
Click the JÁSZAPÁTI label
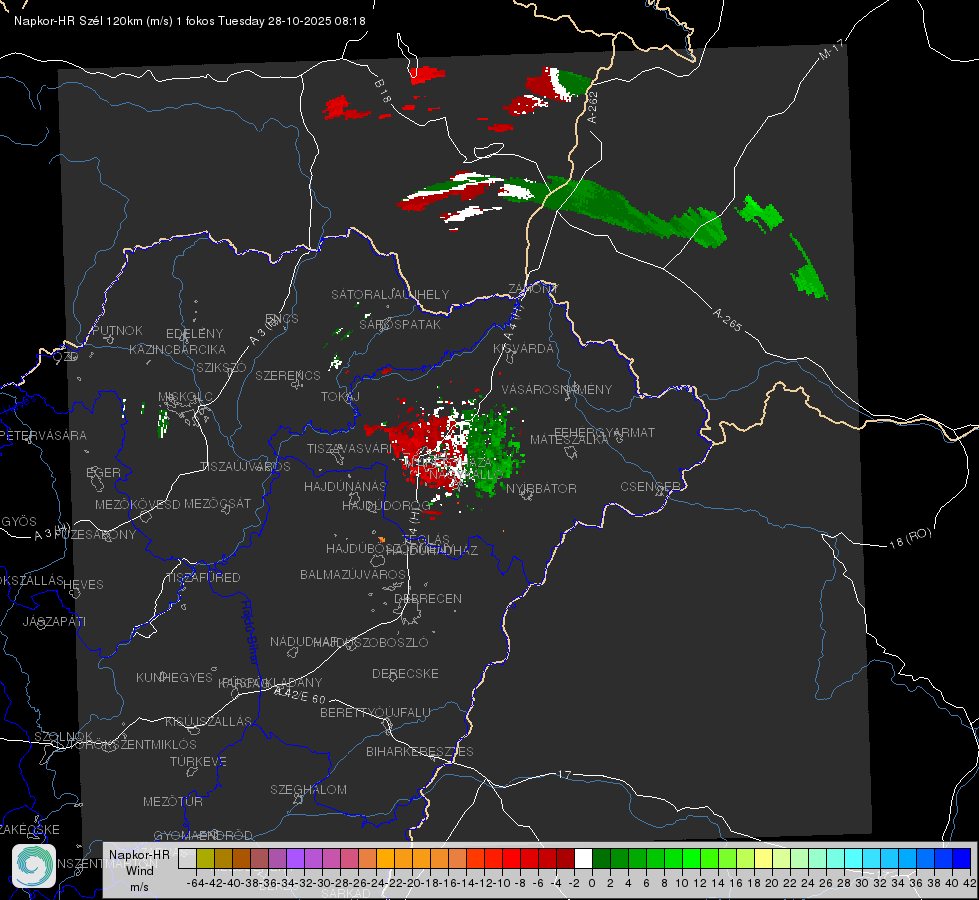coord(54,621)
